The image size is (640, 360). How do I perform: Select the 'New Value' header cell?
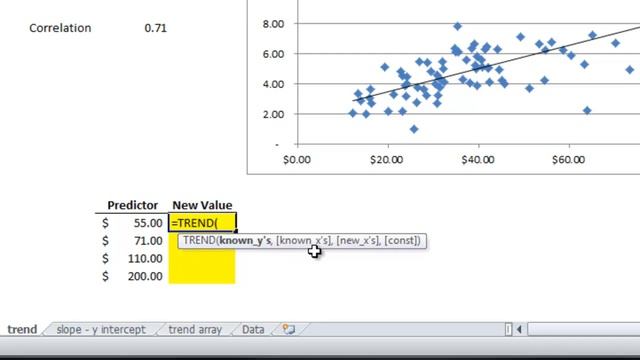pyautogui.click(x=202, y=205)
